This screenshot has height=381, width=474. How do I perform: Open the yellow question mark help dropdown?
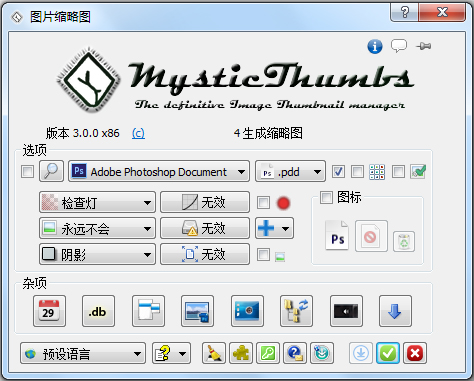click(171, 353)
